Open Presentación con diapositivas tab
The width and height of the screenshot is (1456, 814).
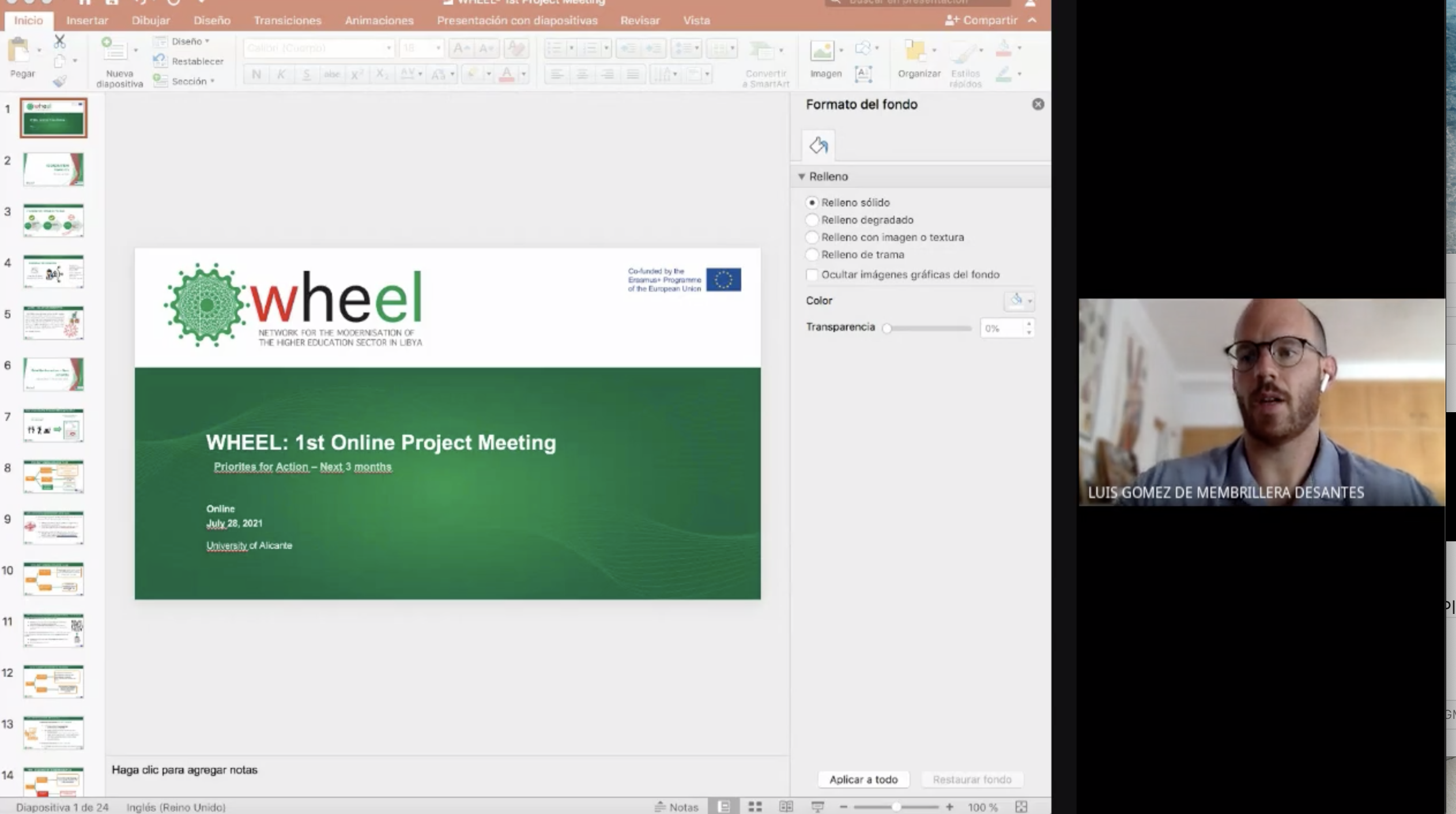(517, 20)
